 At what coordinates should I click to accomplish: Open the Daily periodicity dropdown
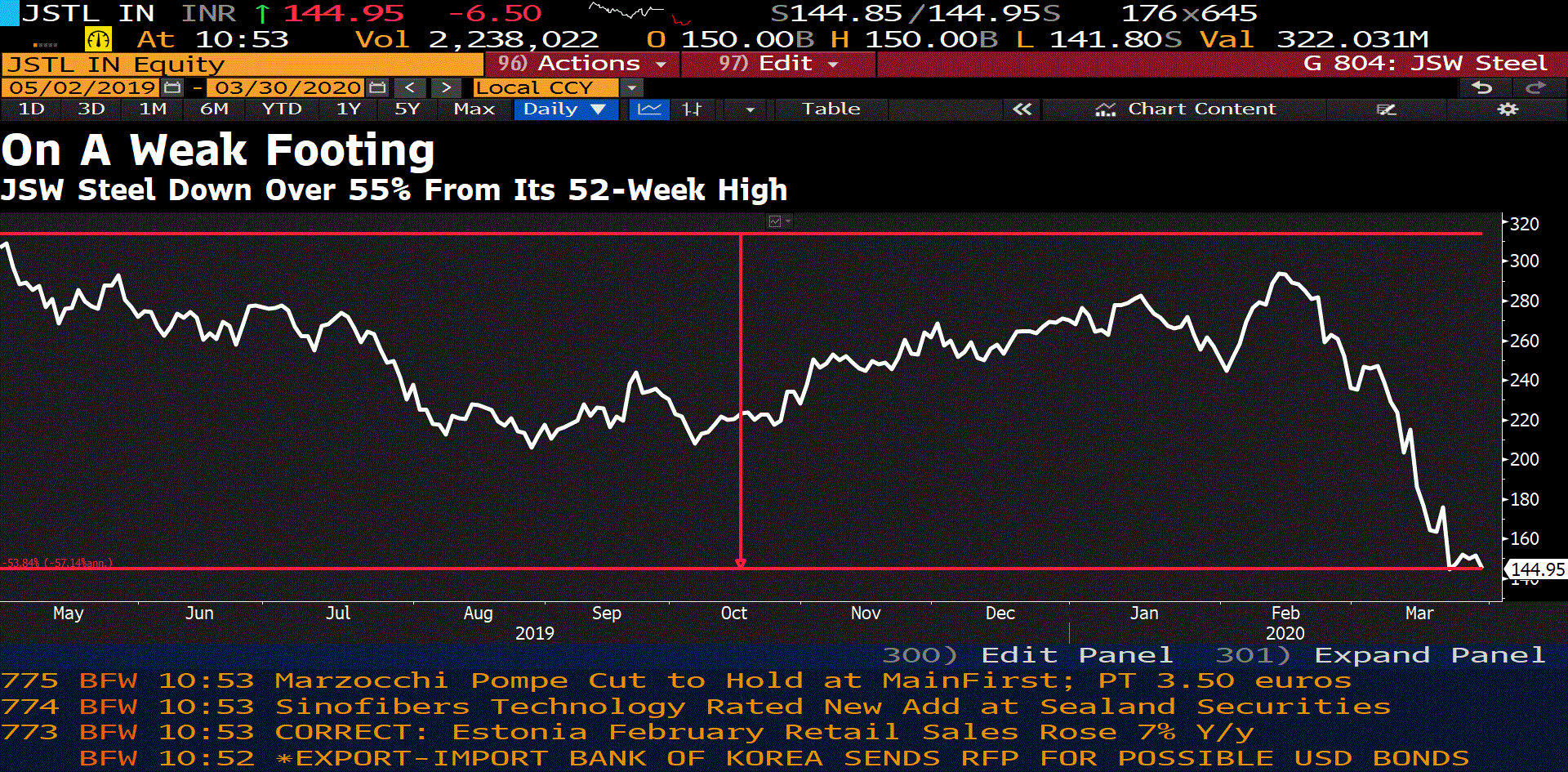[x=563, y=109]
